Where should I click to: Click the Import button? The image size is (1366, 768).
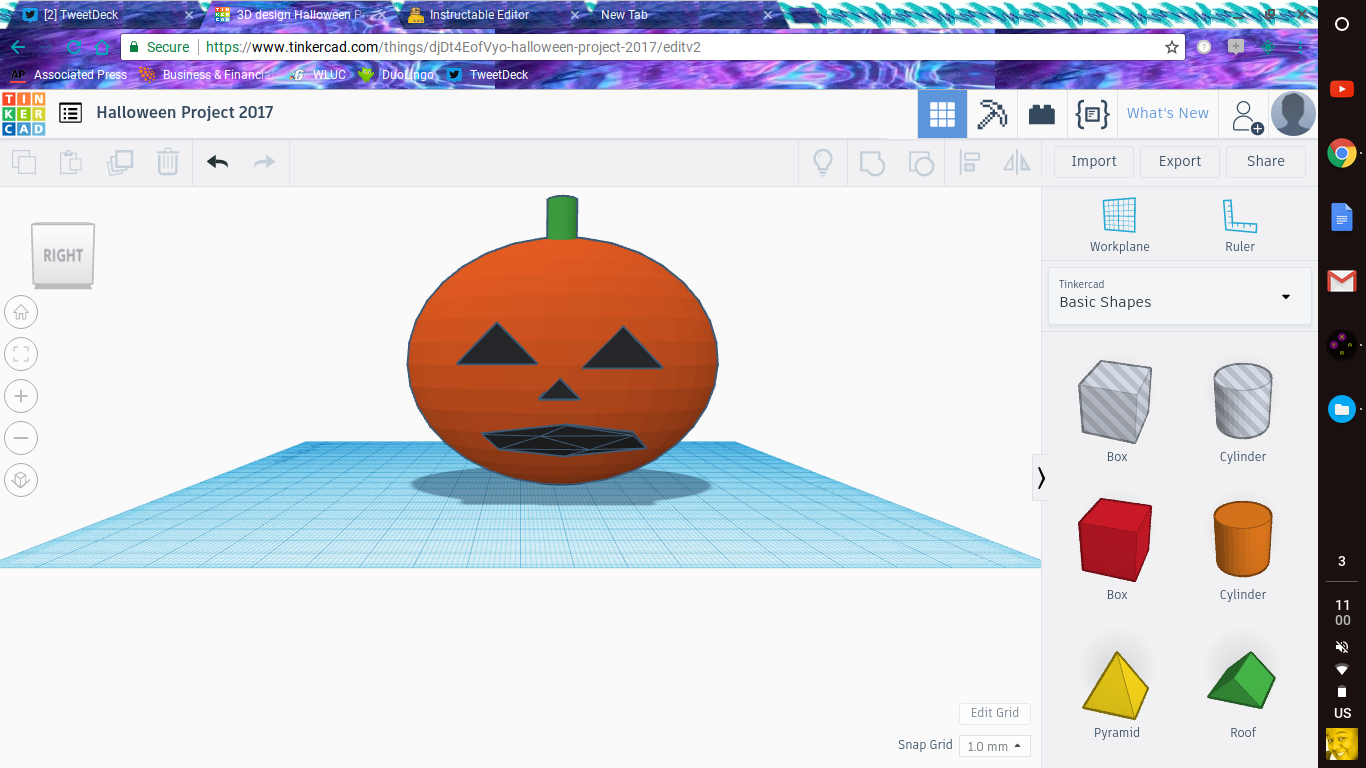(1093, 161)
